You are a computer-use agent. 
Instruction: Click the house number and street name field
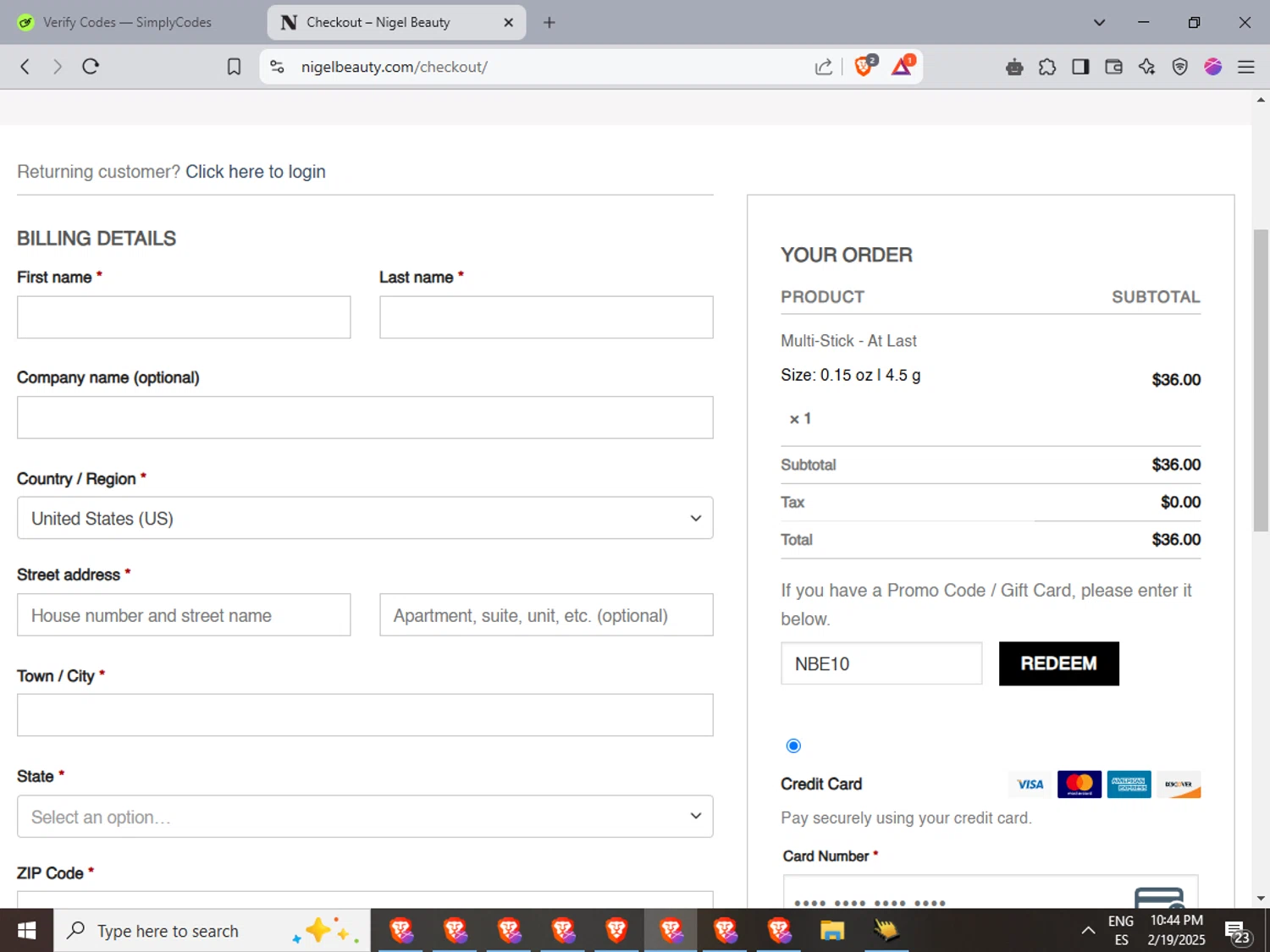pos(184,614)
